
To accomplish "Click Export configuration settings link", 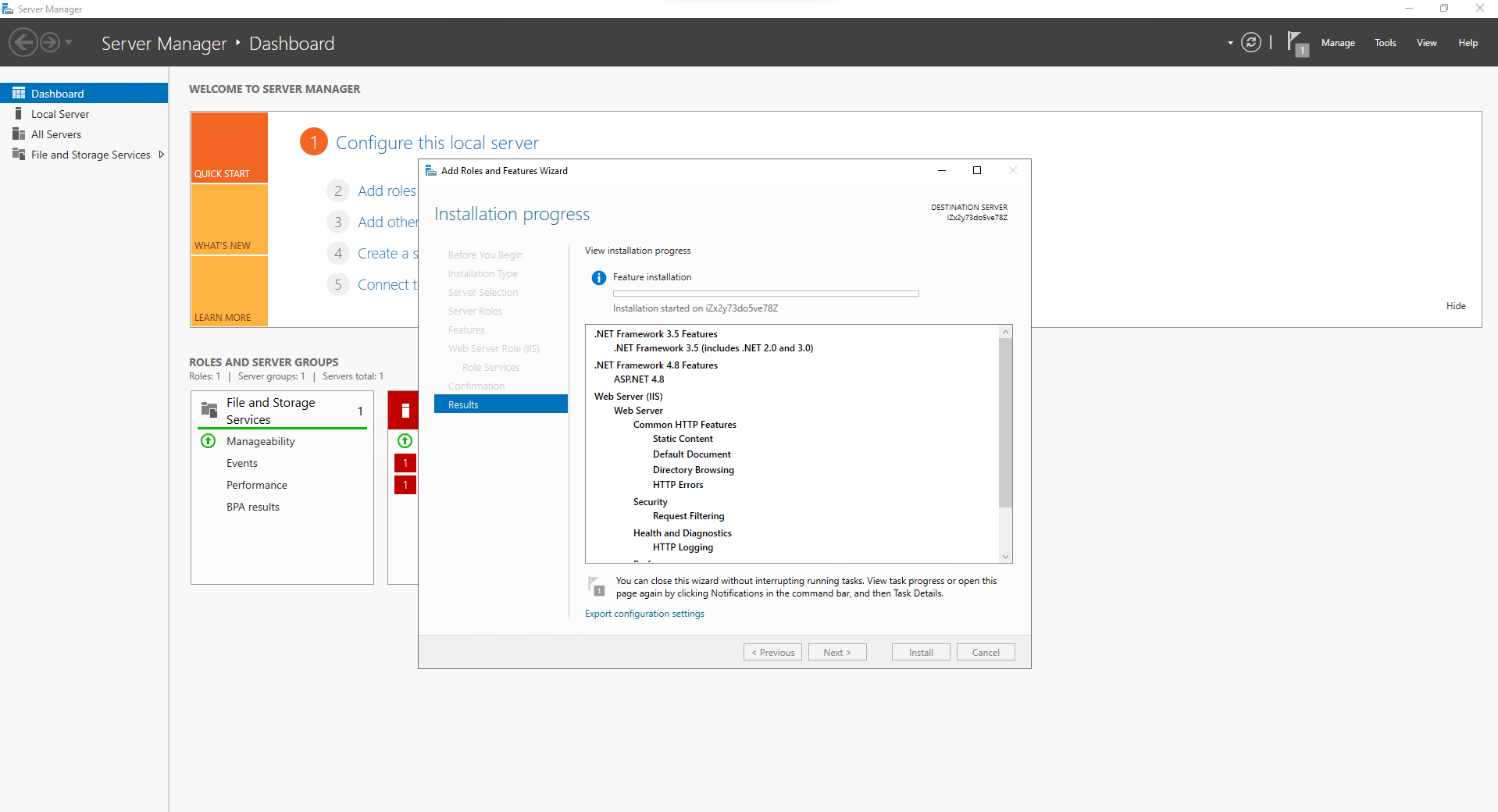I will (x=644, y=614).
